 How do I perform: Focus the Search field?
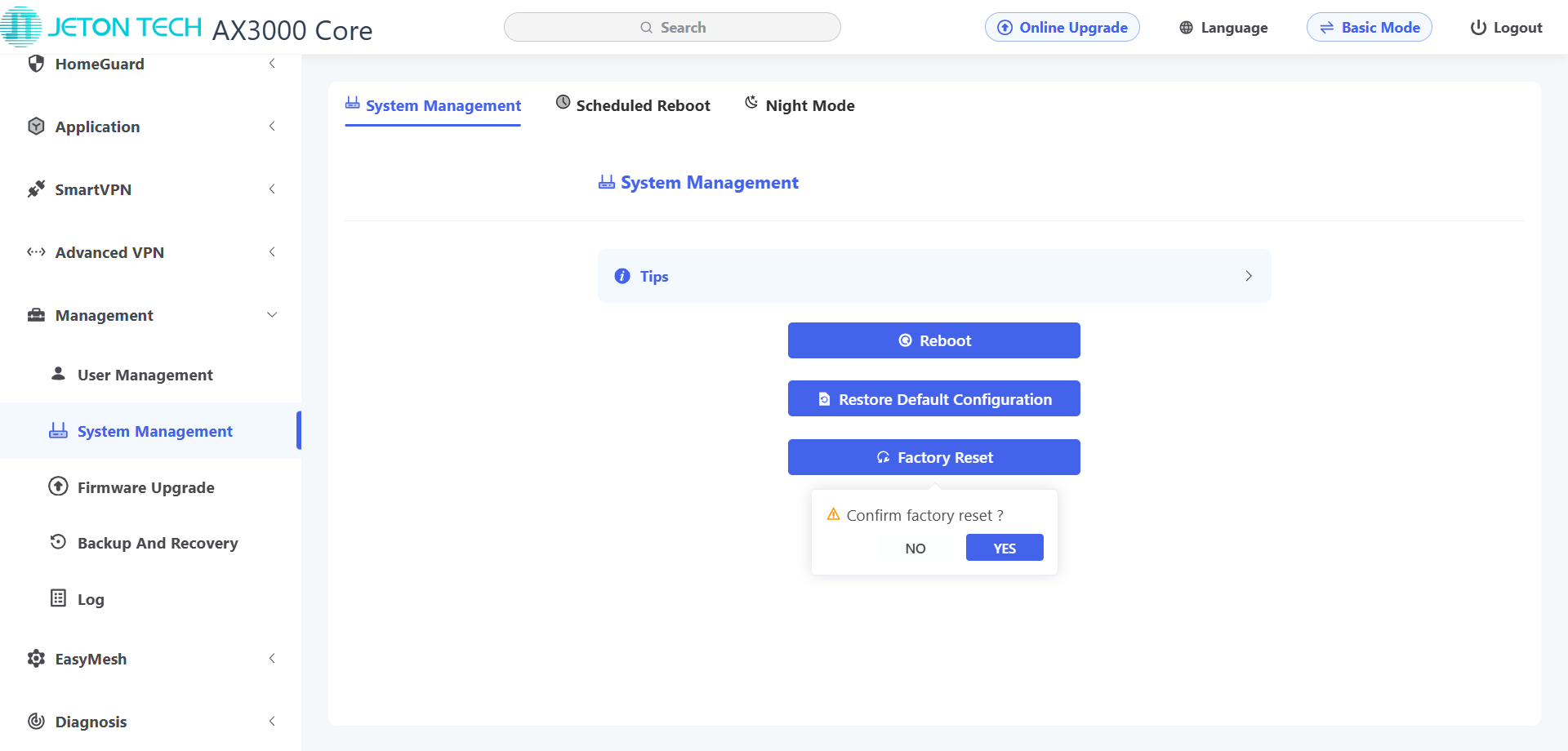(x=672, y=28)
